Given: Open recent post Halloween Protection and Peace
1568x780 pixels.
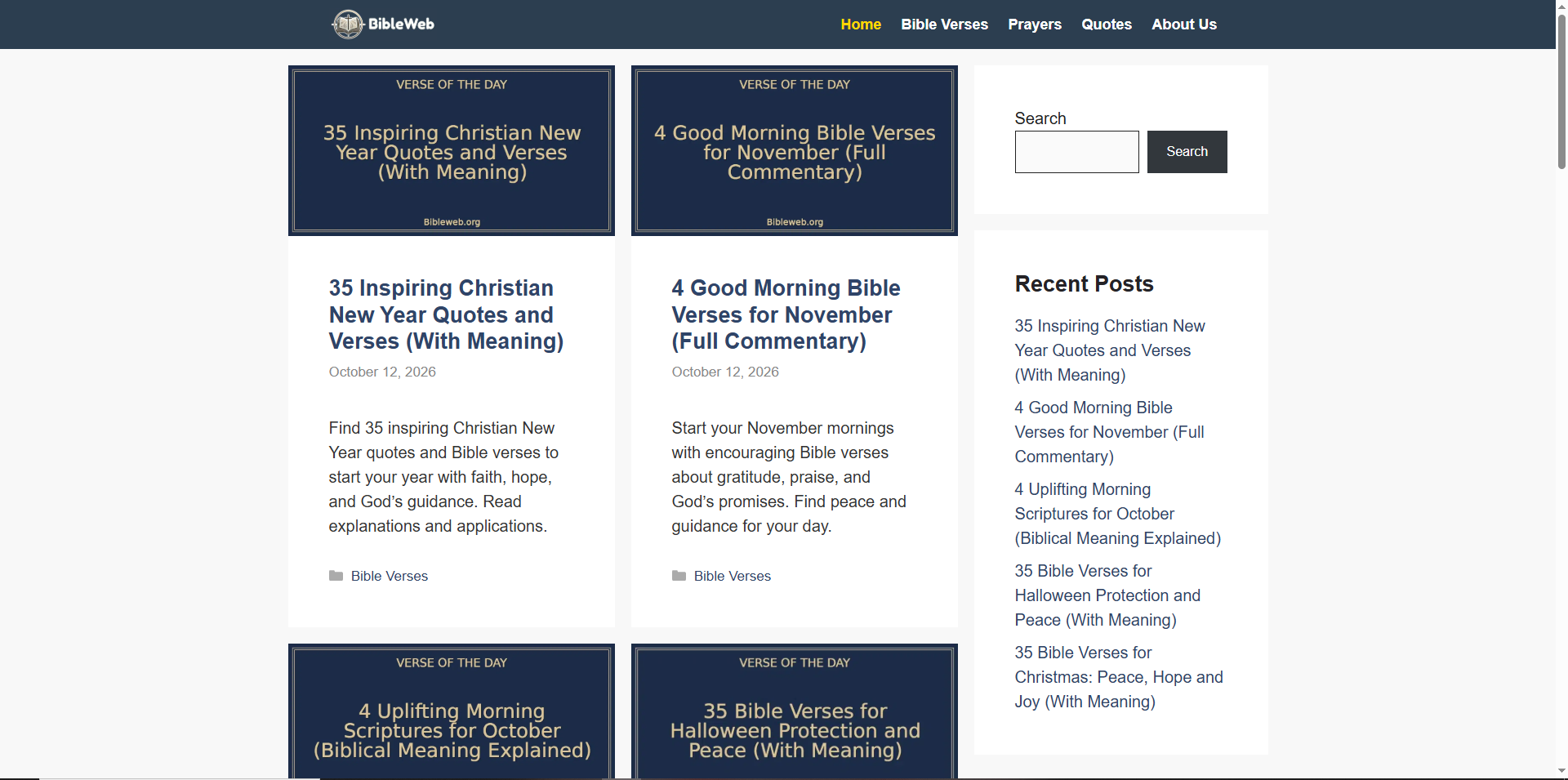Looking at the screenshot, I should coord(1107,595).
